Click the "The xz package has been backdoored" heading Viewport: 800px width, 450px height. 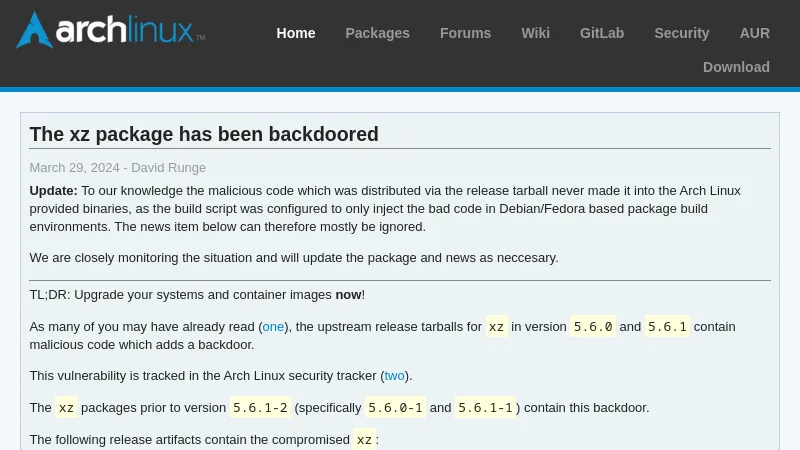(x=204, y=134)
